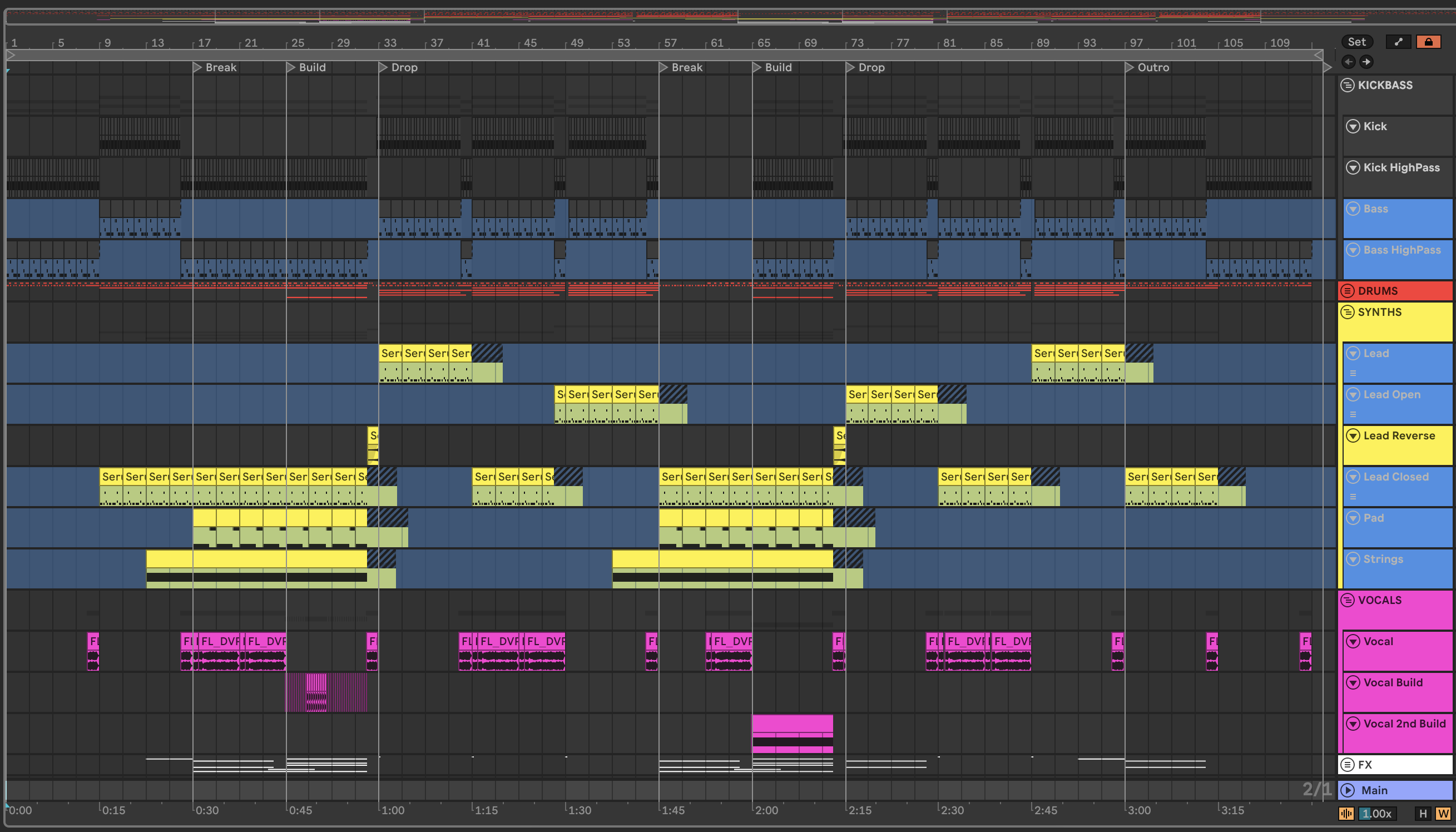This screenshot has height=832, width=1456.
Task: Jump to the next locator arrow
Action: pyautogui.click(x=1366, y=62)
